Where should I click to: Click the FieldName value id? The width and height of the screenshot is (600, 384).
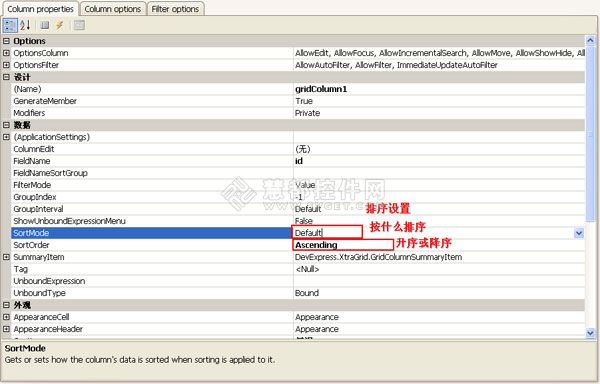[299, 161]
